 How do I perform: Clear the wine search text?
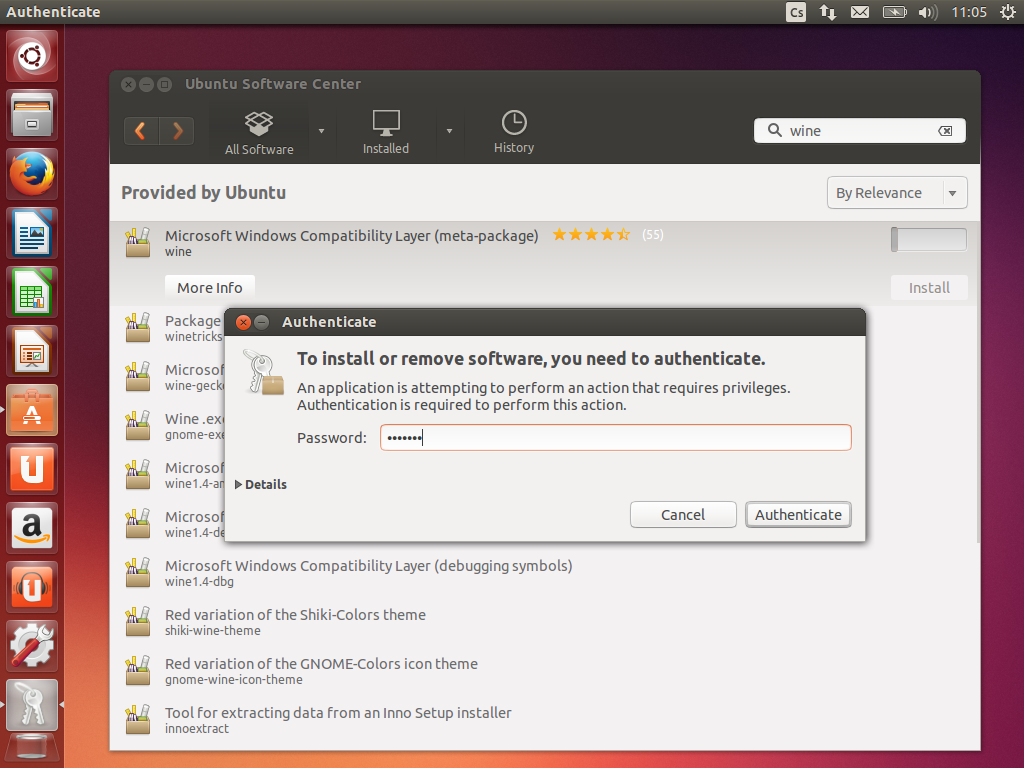point(945,131)
